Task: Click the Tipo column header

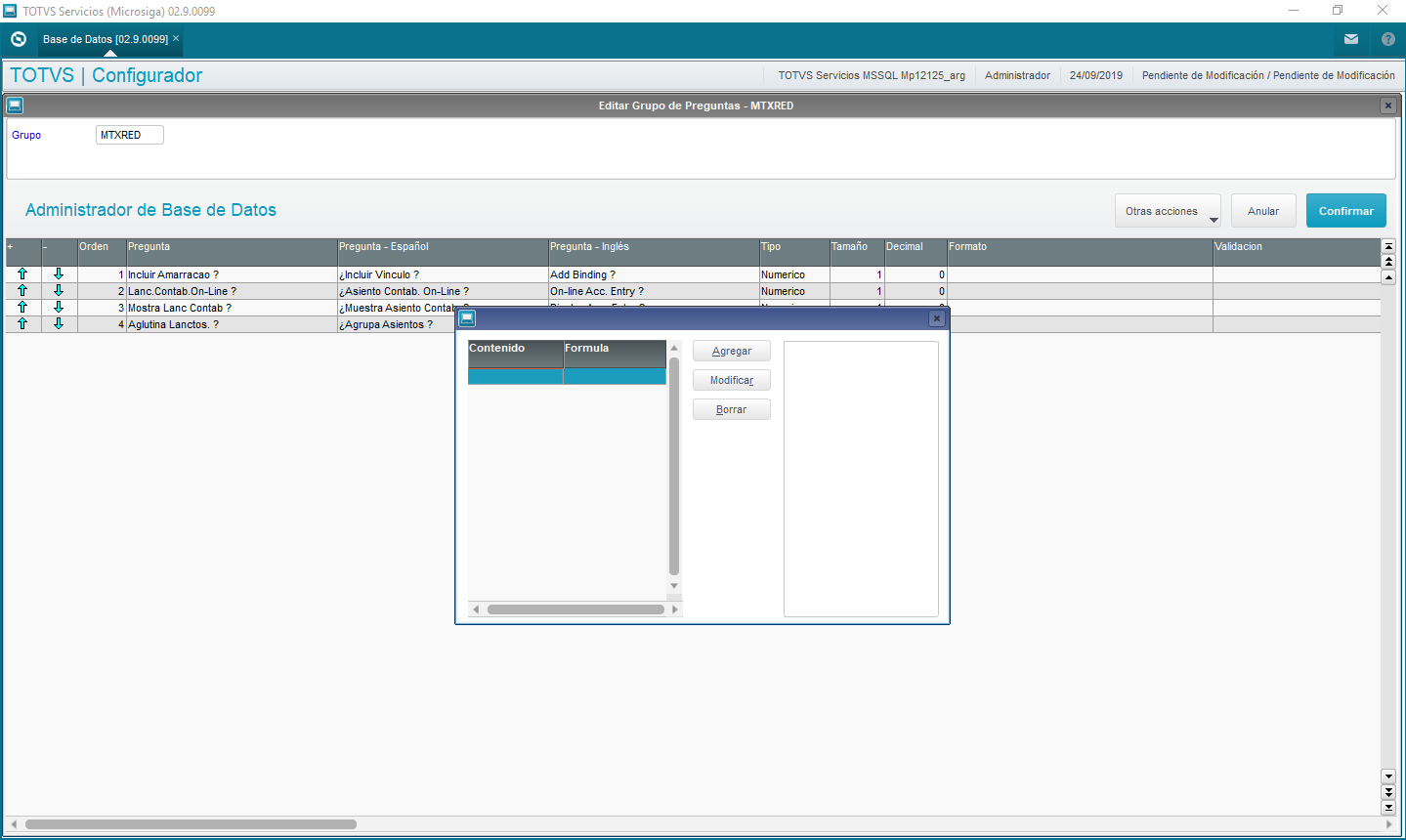Action: pos(794,252)
